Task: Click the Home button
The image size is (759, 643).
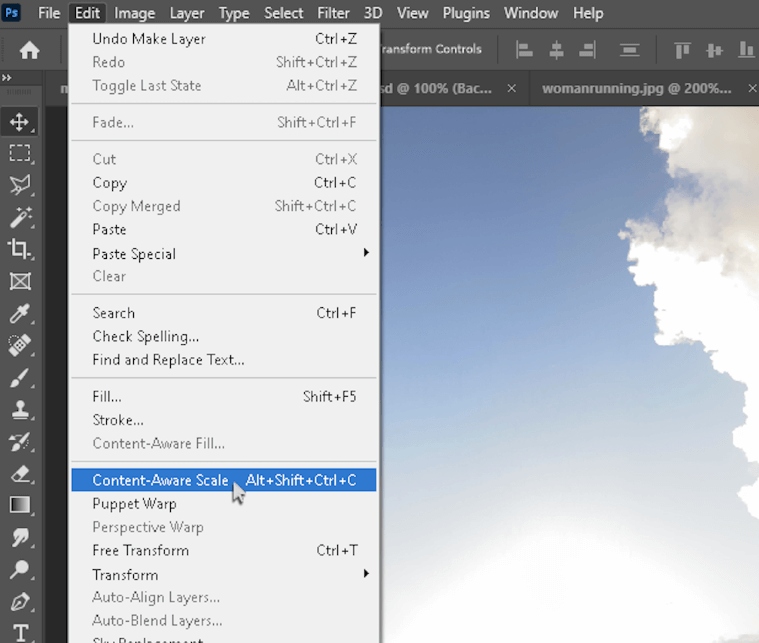Action: pos(30,50)
